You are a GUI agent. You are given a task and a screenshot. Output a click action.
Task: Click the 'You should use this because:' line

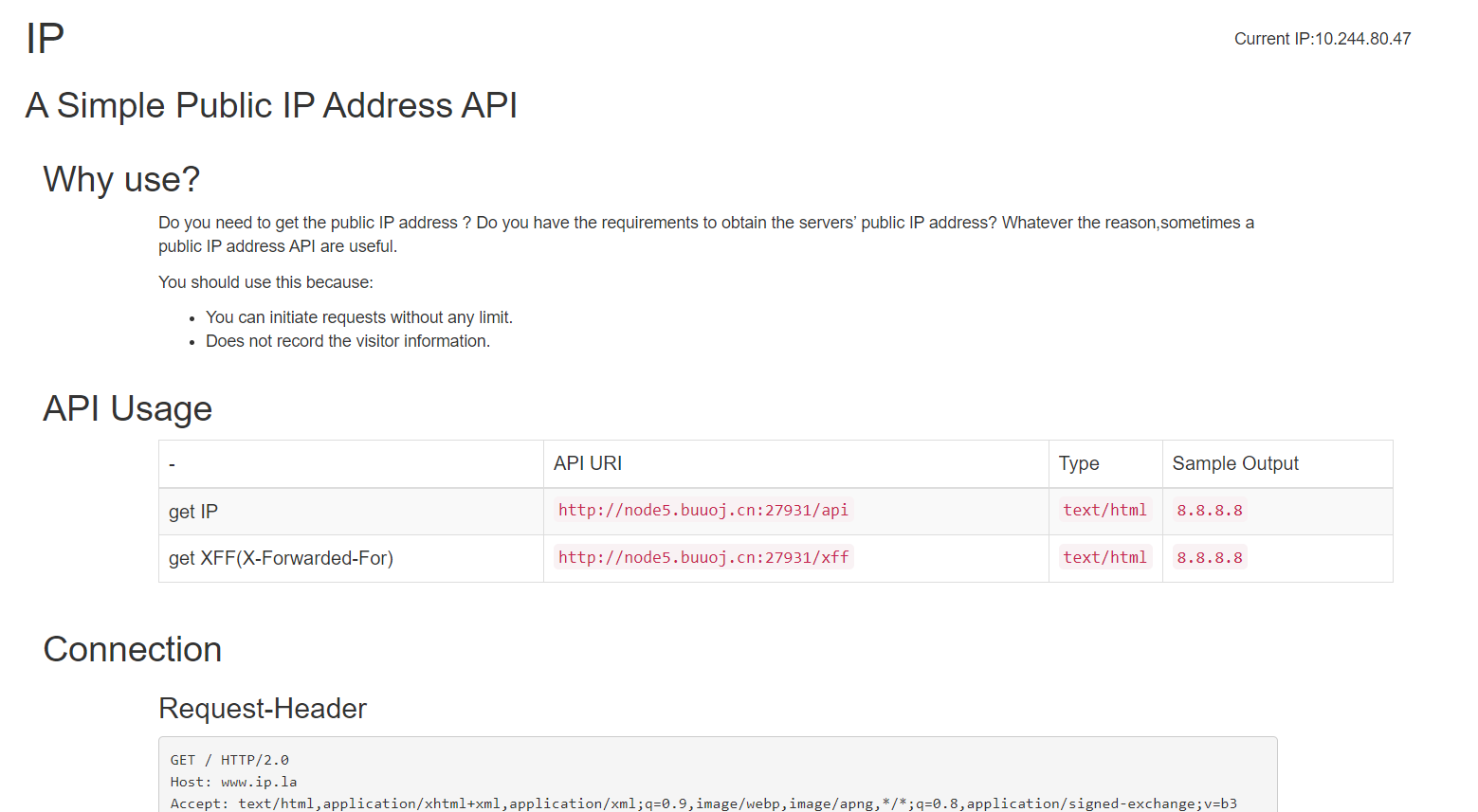click(265, 282)
